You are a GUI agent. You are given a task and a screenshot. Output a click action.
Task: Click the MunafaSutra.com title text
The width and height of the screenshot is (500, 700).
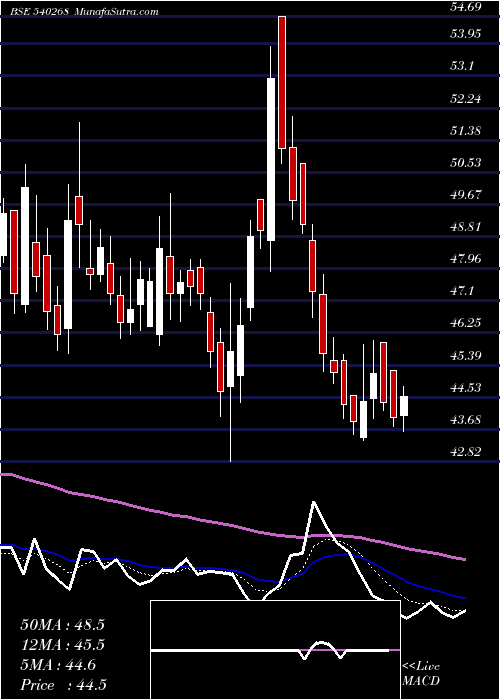click(117, 12)
